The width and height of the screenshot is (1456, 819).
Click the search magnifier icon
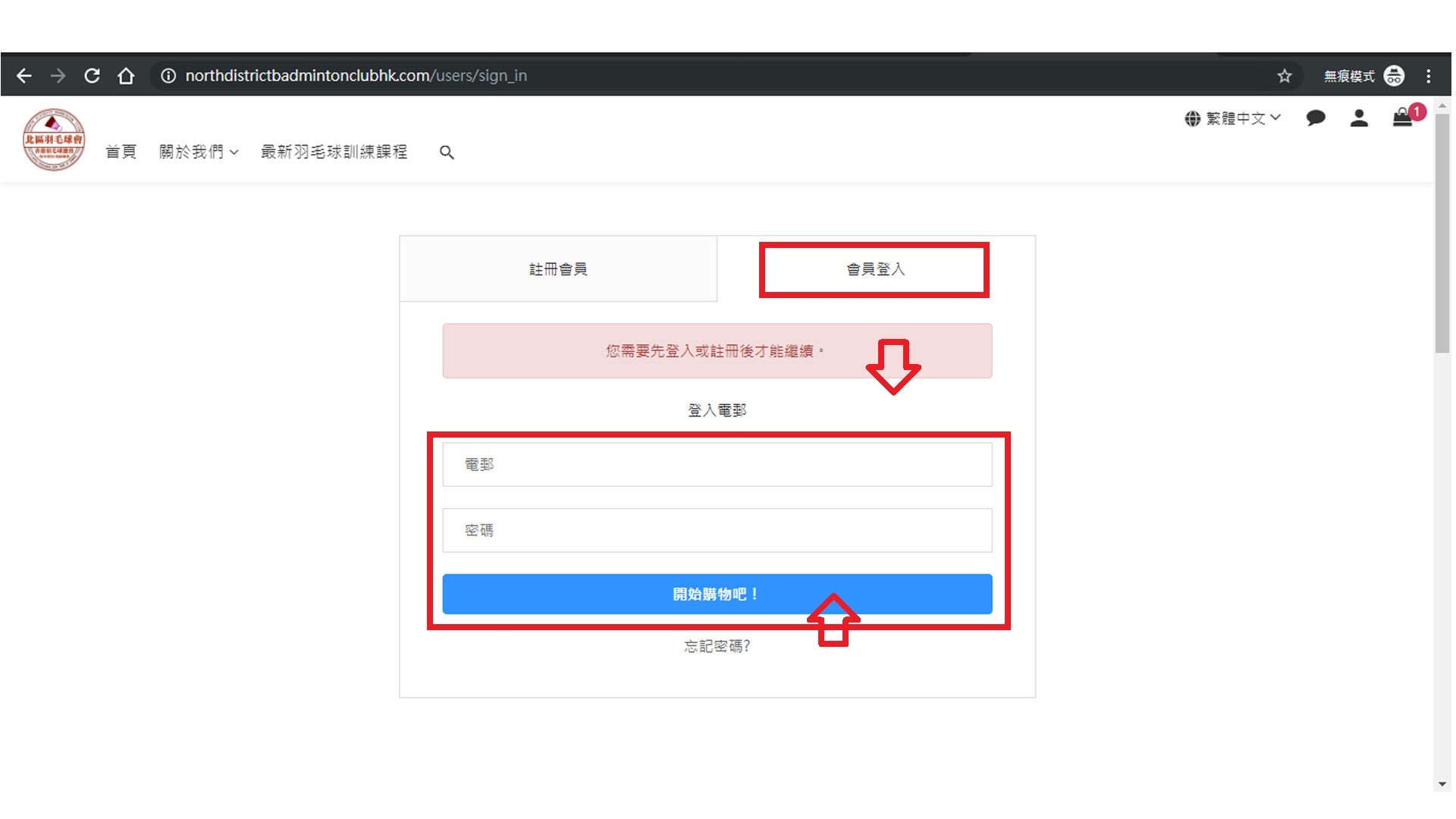(447, 152)
